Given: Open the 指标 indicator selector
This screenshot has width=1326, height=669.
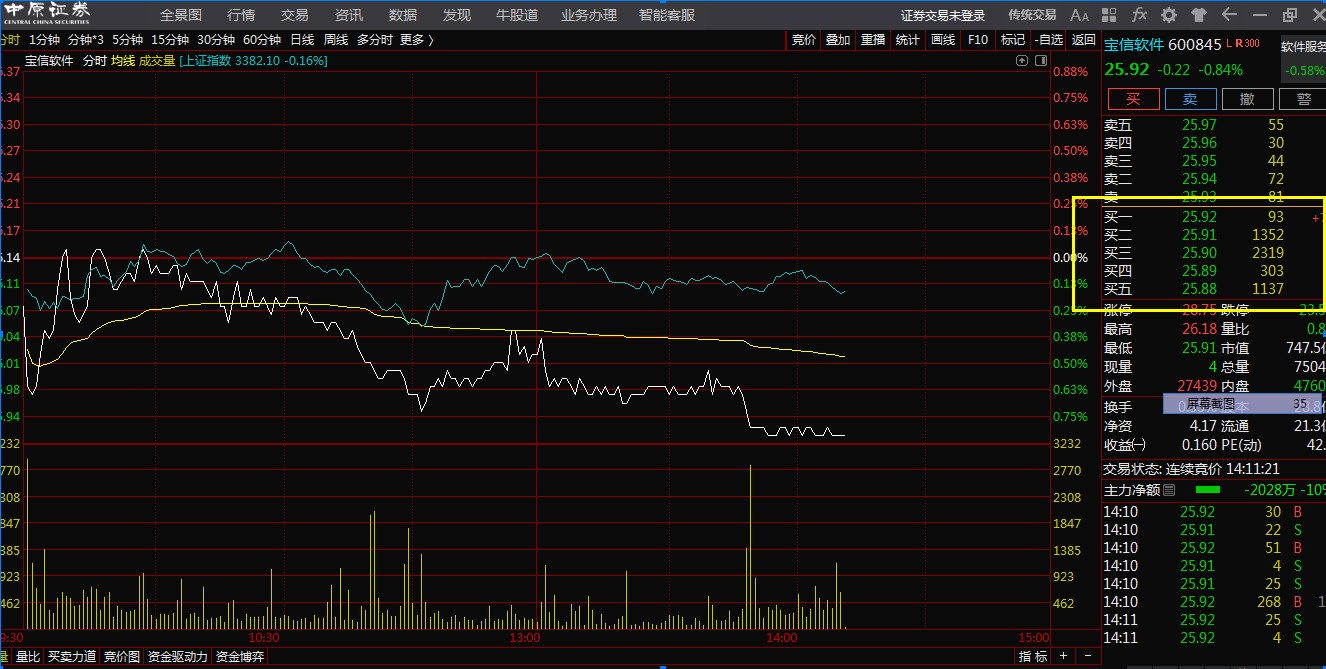Looking at the screenshot, I should (1033, 657).
